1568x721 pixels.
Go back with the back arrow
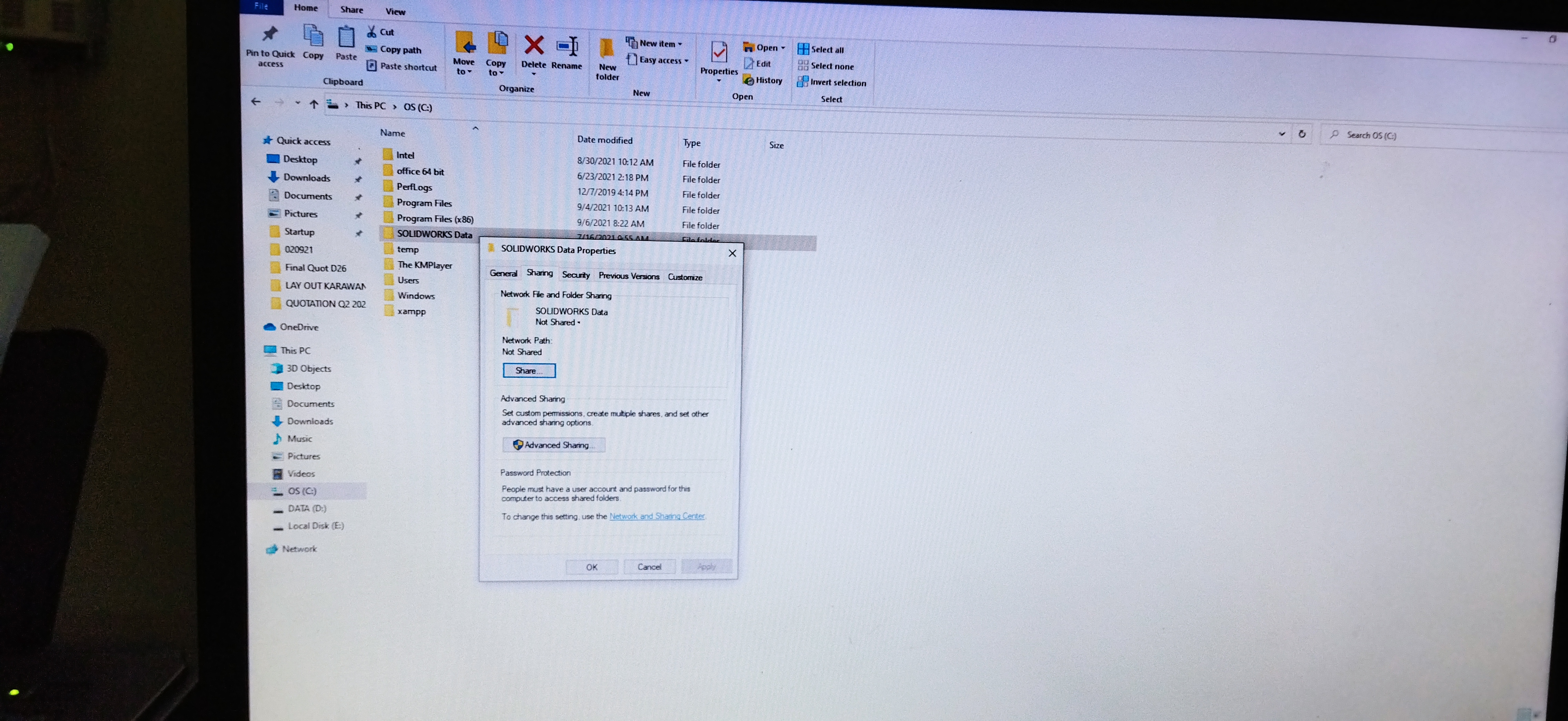click(x=256, y=101)
